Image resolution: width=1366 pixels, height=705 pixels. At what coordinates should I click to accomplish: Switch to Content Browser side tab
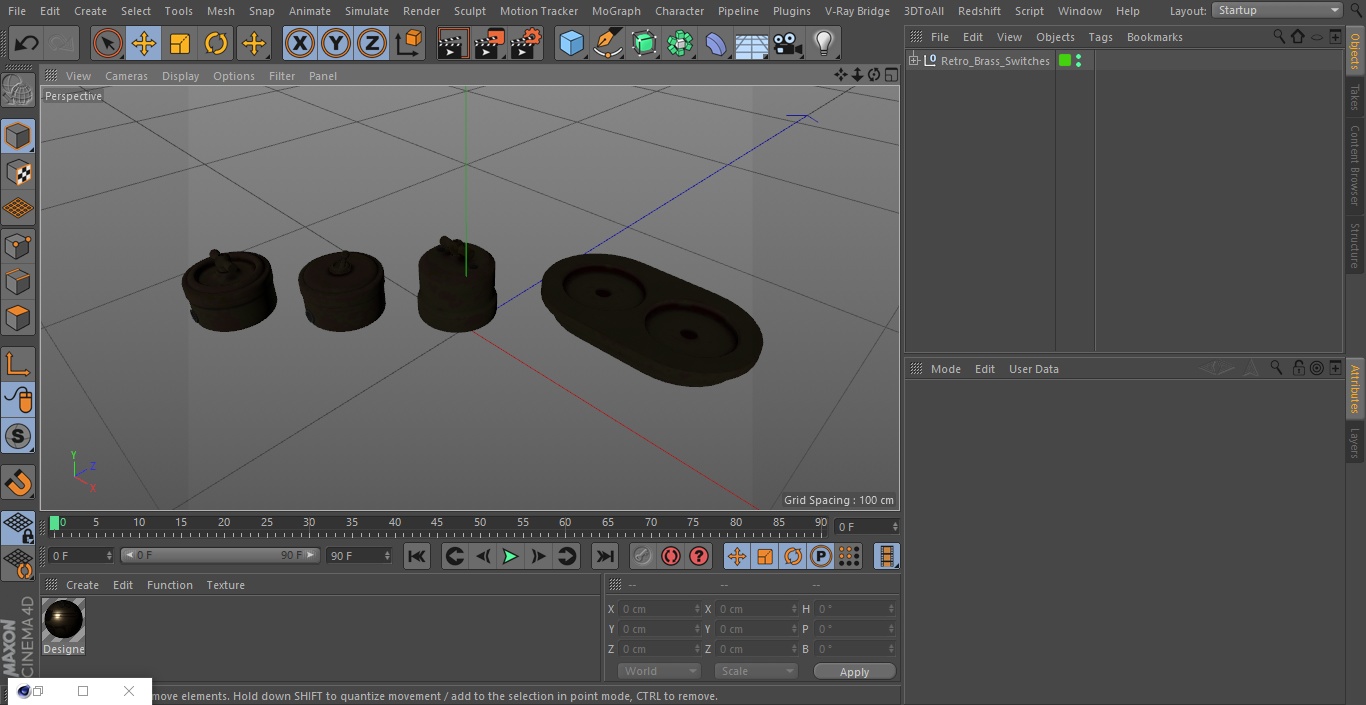pos(1355,165)
